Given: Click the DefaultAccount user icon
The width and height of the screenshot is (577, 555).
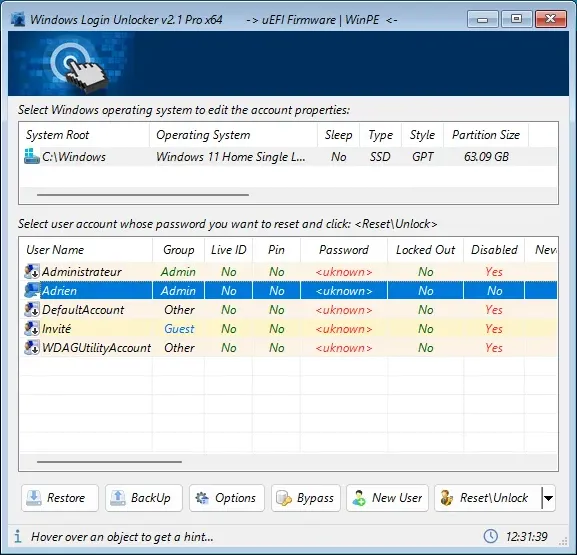Looking at the screenshot, I should (32, 310).
